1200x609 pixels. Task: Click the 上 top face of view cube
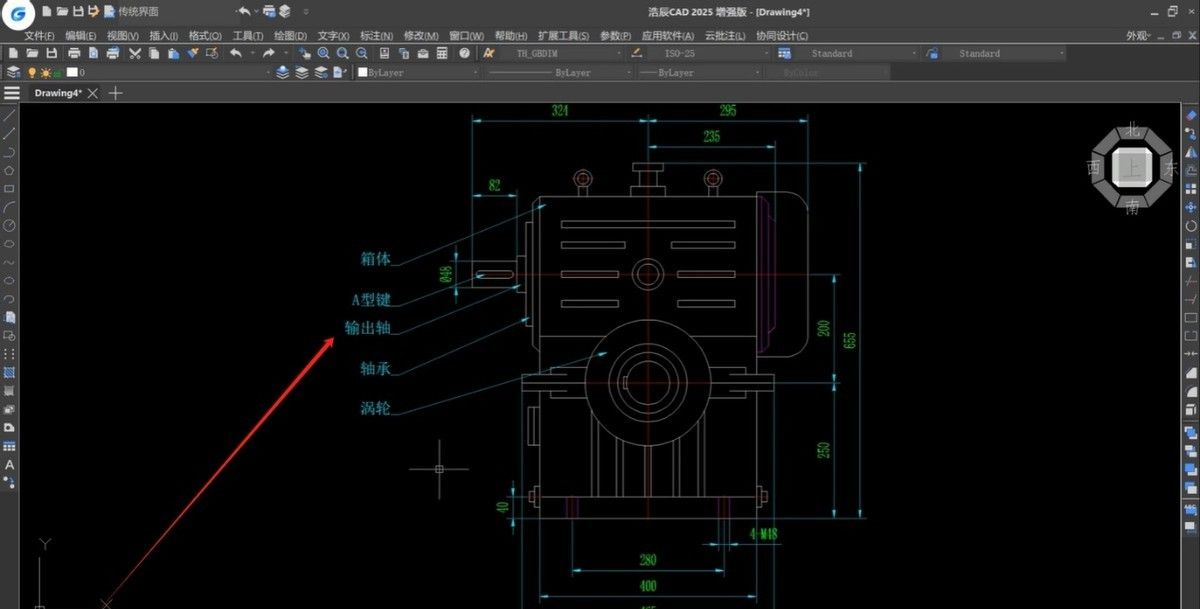(x=1131, y=167)
